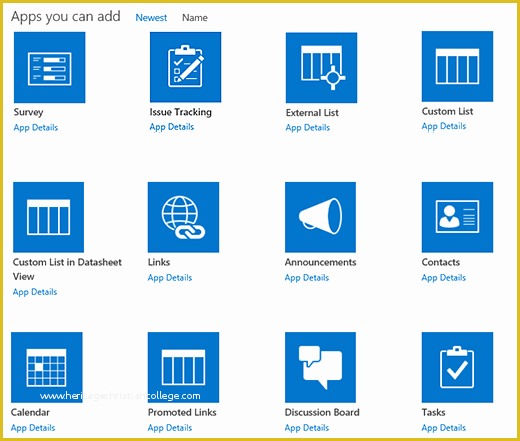This screenshot has height=441, width=520.
Task: Open App Details for Survey
Action: (36, 128)
